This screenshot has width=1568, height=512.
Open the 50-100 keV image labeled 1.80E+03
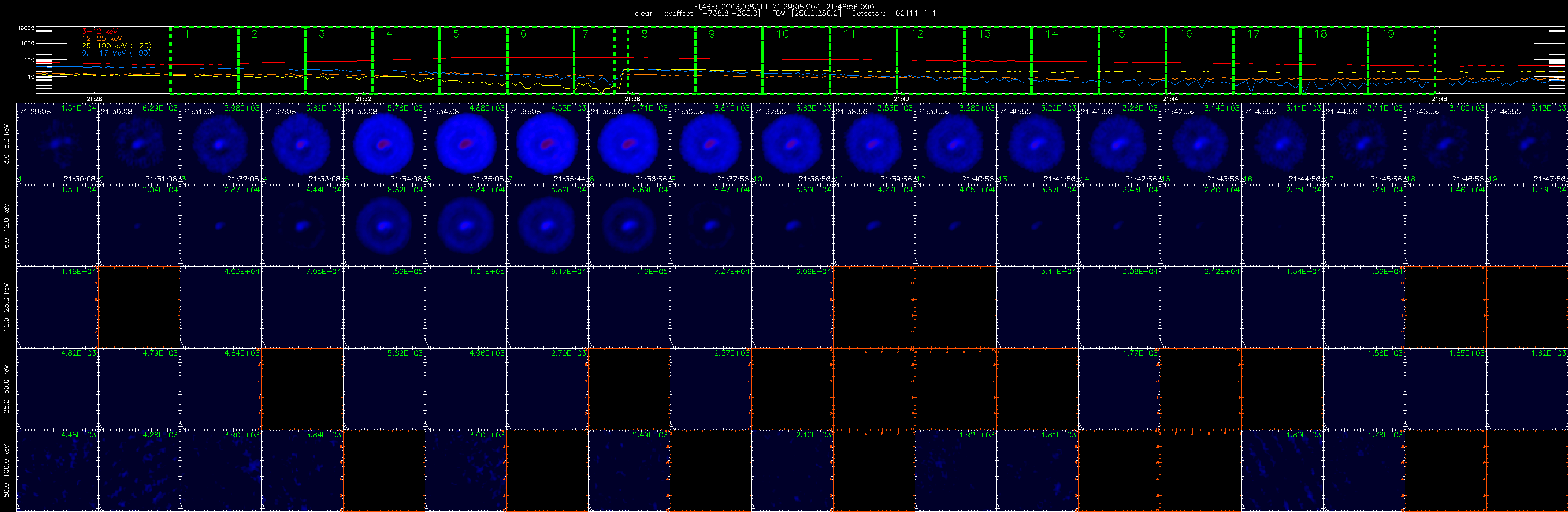tap(1283, 471)
